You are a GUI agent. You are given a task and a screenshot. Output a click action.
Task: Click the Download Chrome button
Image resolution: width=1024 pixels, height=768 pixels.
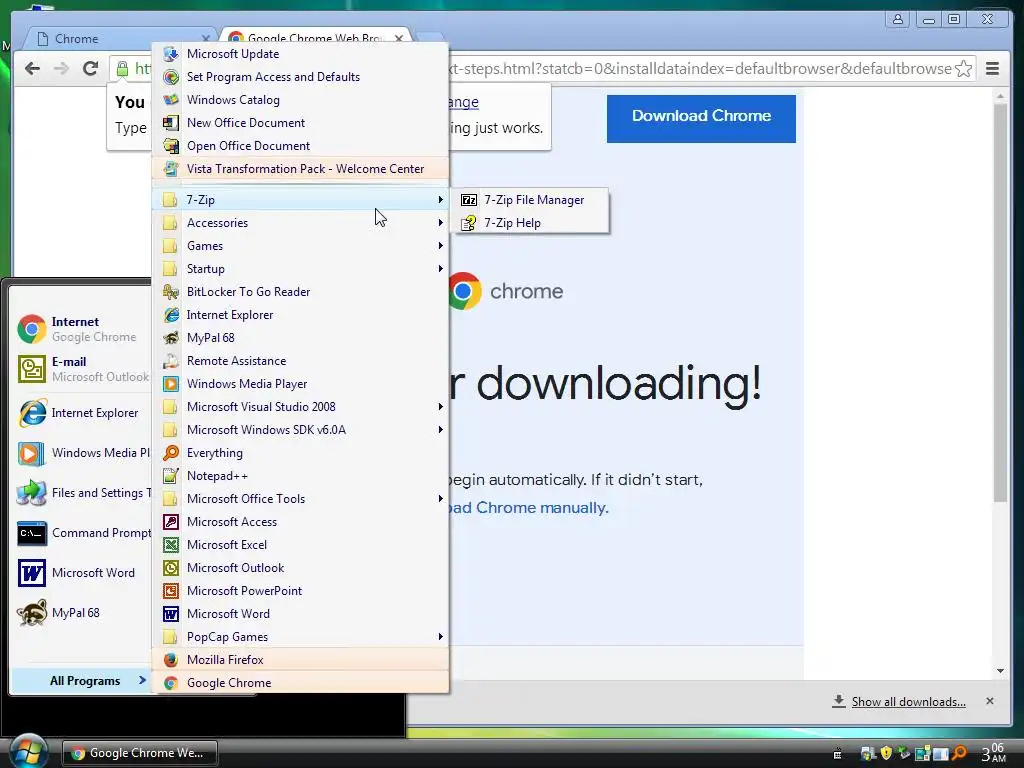point(701,118)
